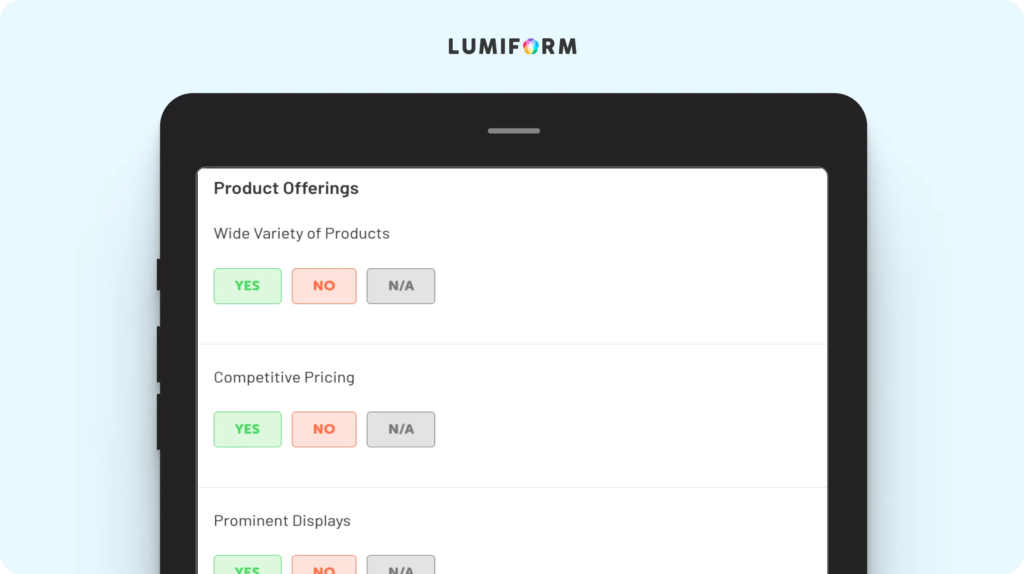Screen dimensions: 1024x574
Task: Click the Prominent Displays question label
Action: (282, 521)
